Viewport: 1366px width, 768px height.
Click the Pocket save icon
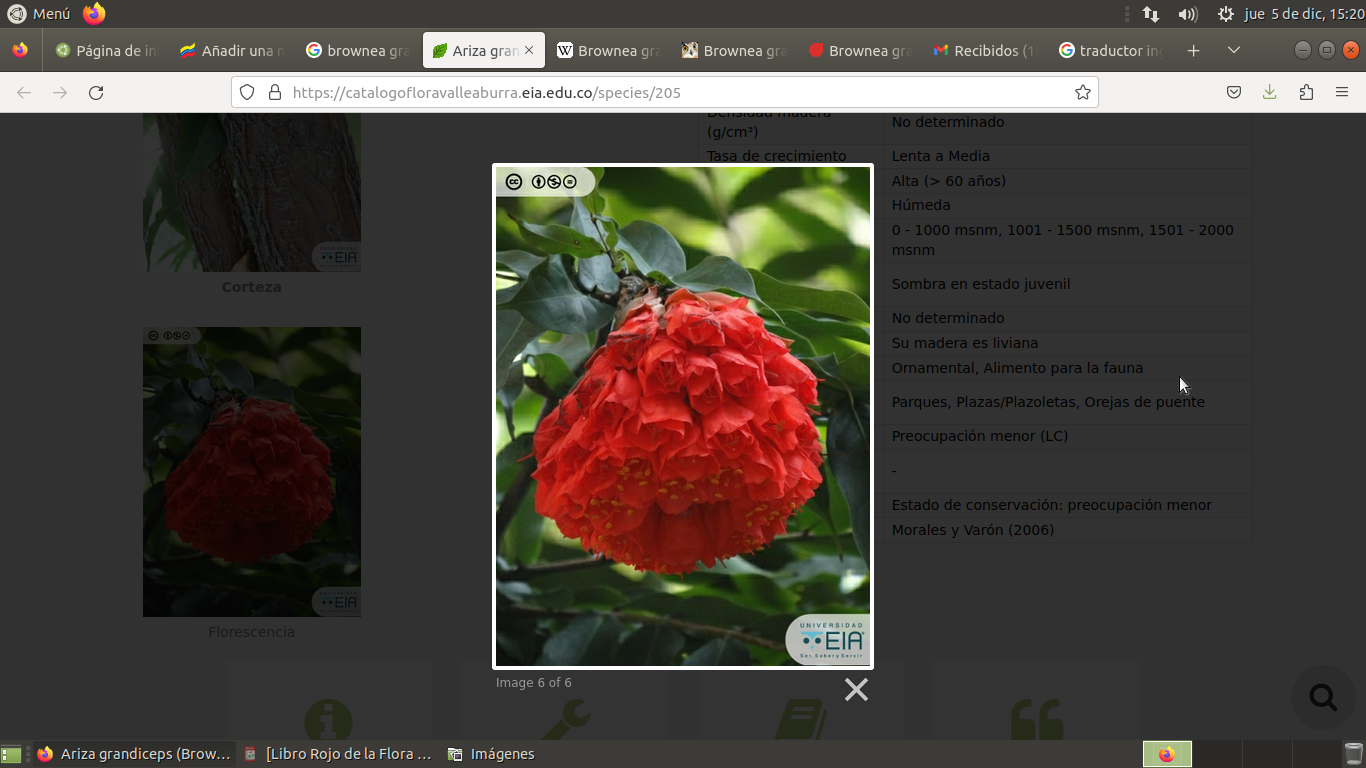(x=1234, y=93)
